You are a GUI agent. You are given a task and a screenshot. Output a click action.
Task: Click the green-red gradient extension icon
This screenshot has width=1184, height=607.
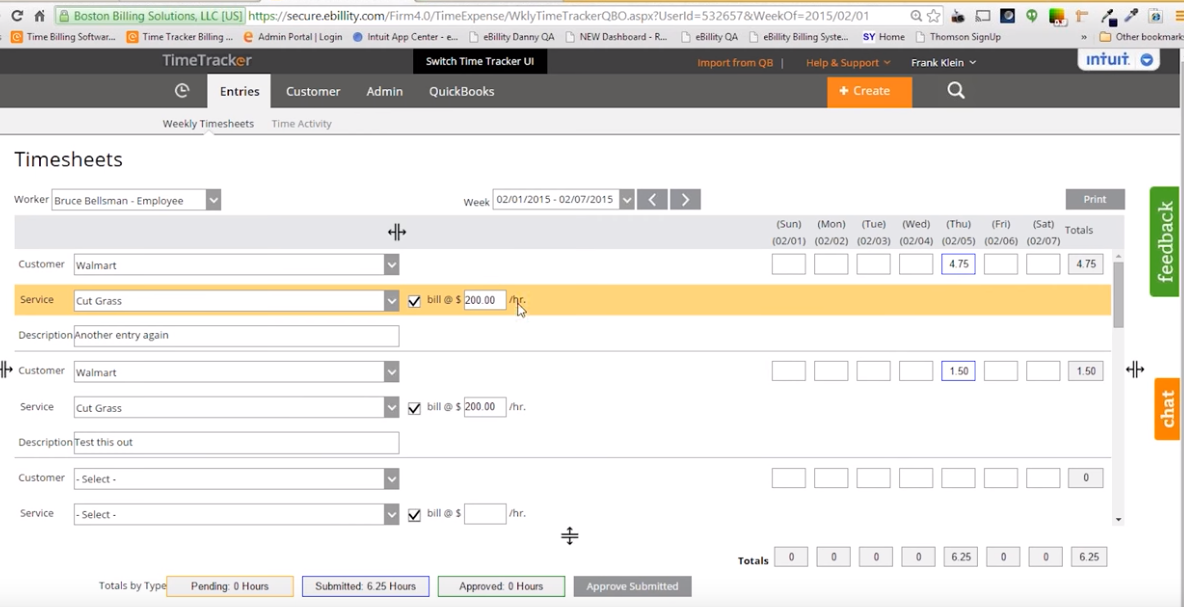(1056, 16)
